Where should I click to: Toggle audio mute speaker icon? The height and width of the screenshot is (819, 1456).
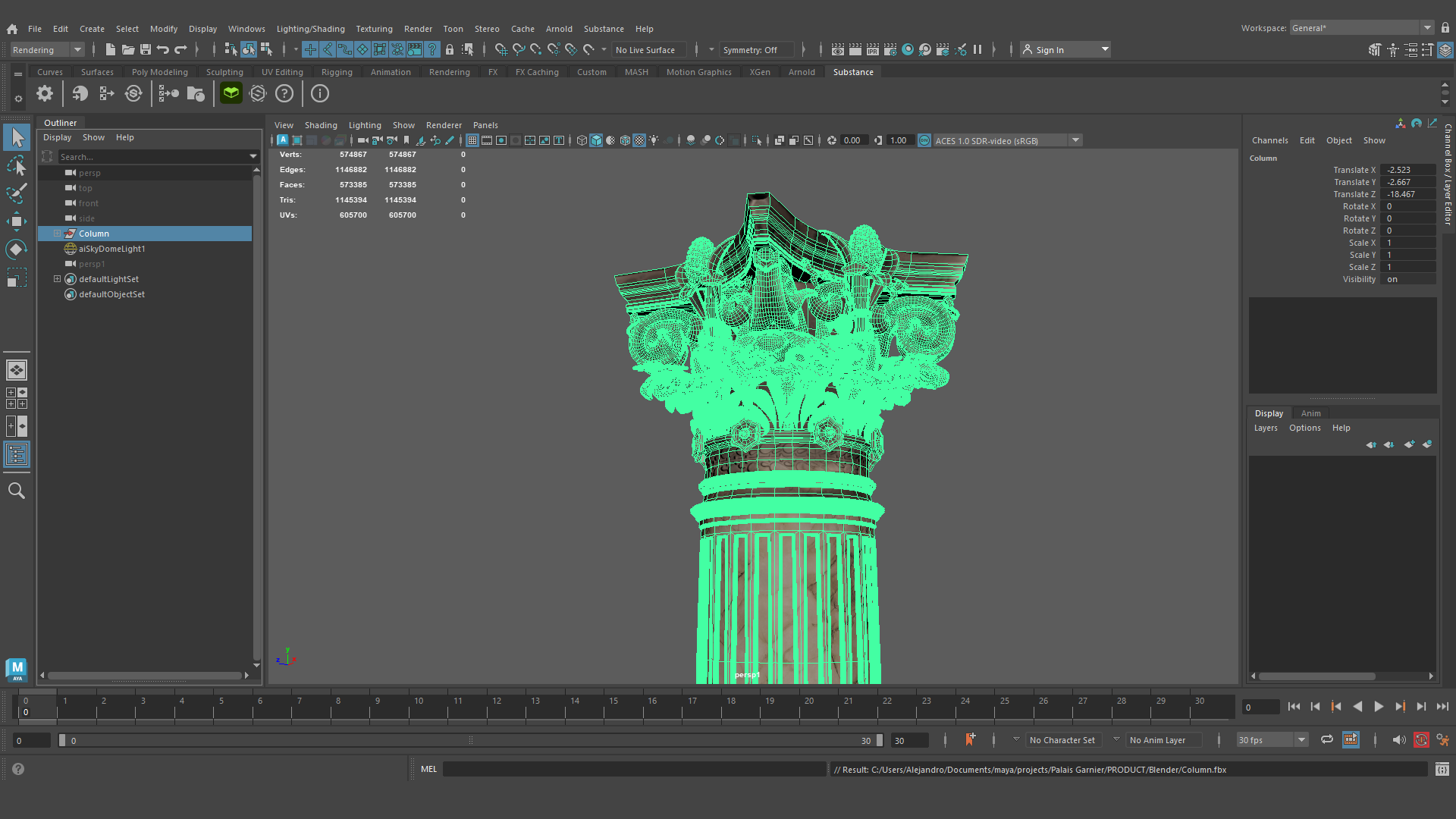coord(1398,739)
